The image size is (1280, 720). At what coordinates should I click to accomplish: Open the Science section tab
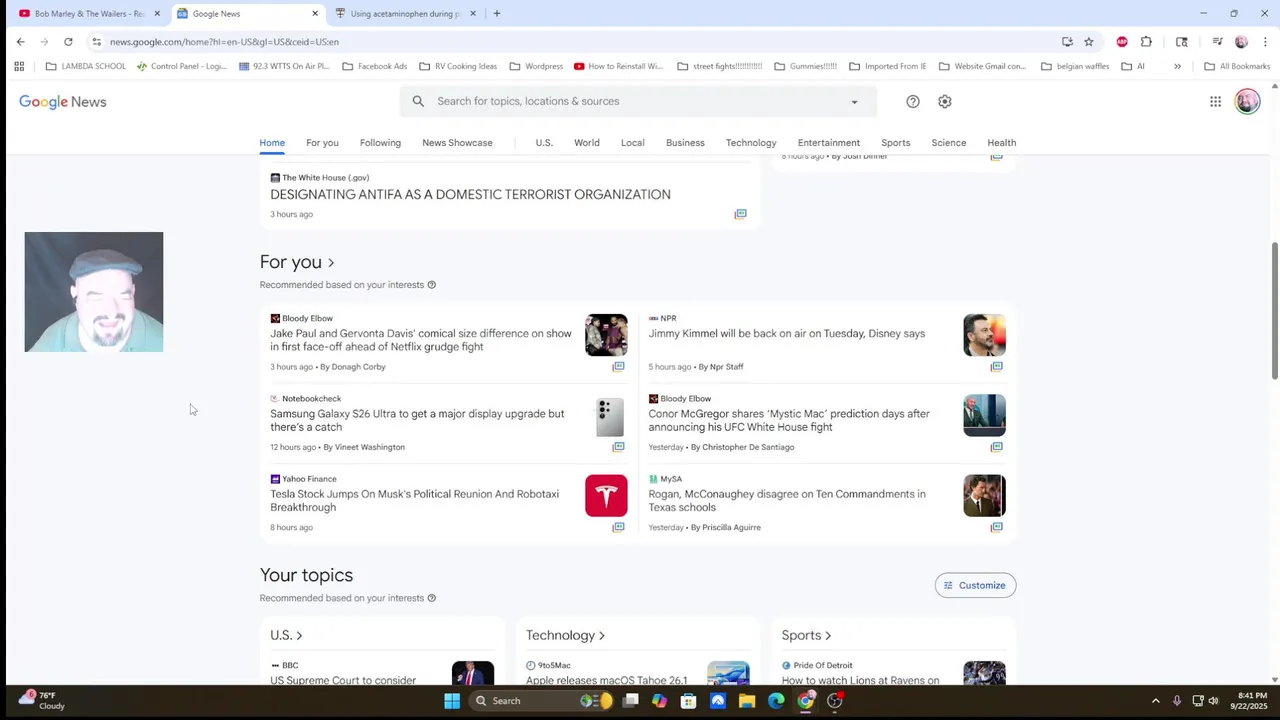[949, 143]
